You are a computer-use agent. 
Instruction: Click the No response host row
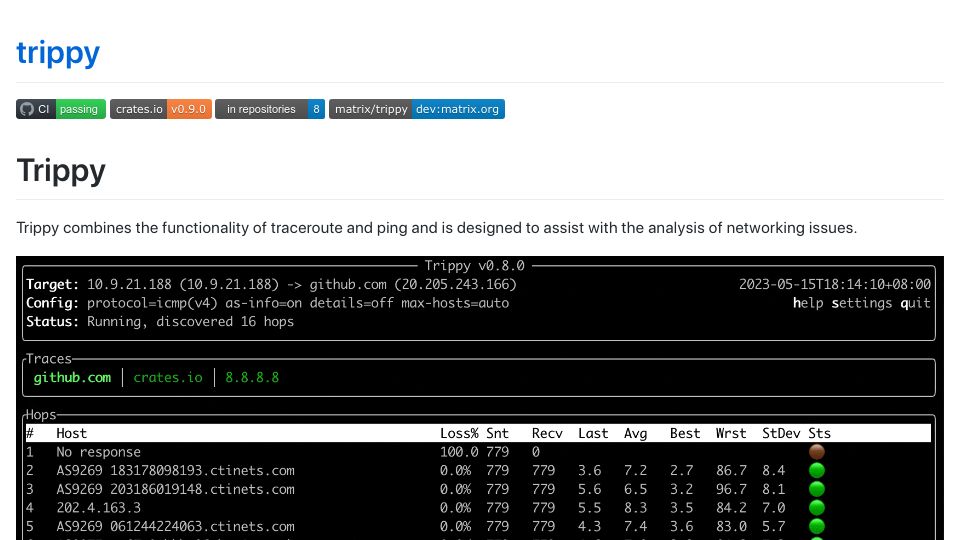[x=99, y=452]
